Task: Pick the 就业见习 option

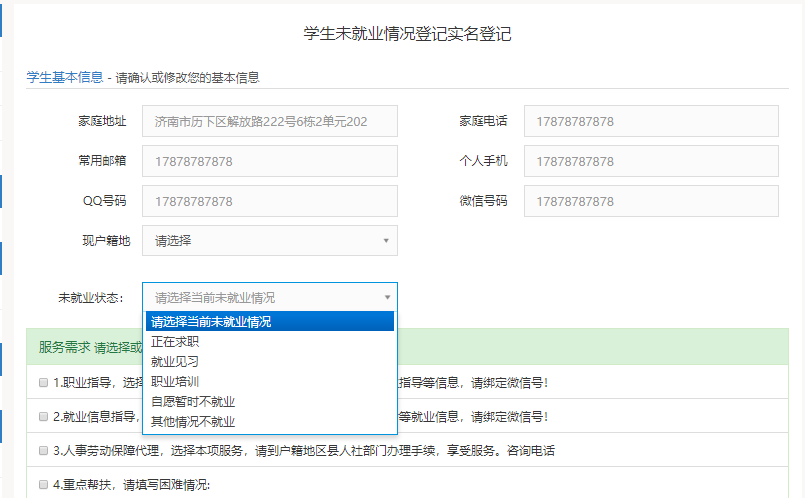Action: [x=175, y=362]
